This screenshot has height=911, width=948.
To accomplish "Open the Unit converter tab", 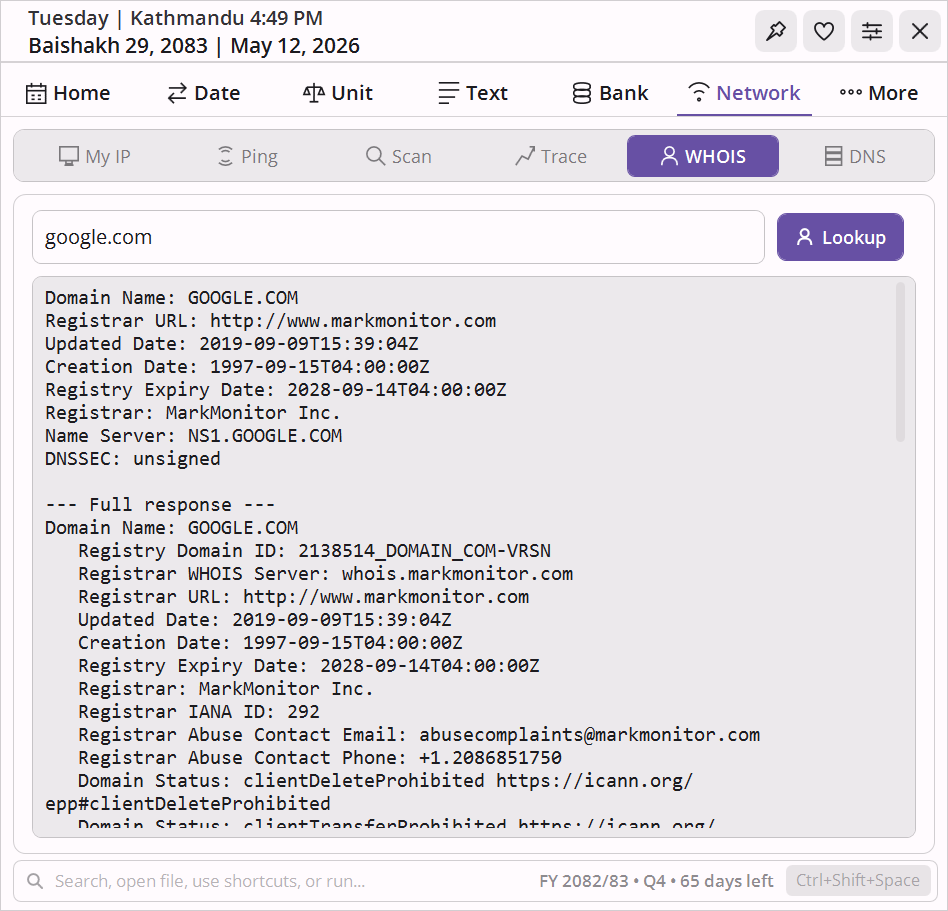I will (338, 93).
